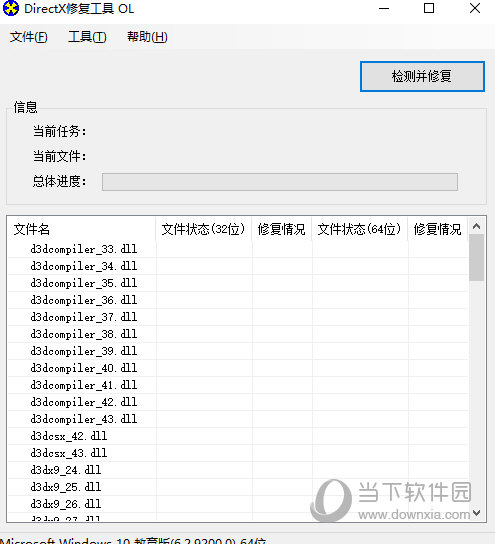This screenshot has width=495, height=544.
Task: Click the scrollbar up arrow of file list
Action: click(477, 226)
